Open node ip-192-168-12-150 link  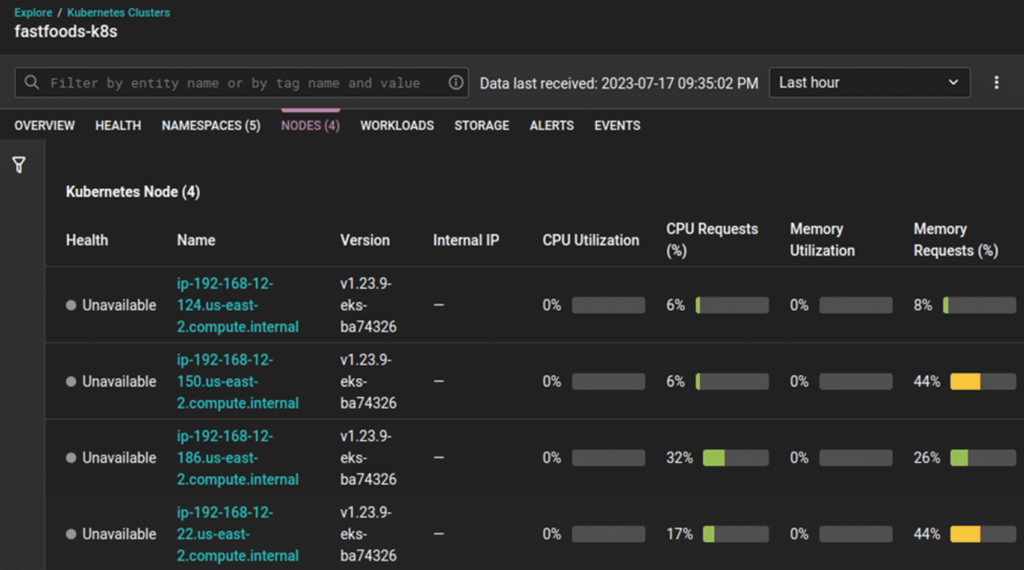(238, 381)
